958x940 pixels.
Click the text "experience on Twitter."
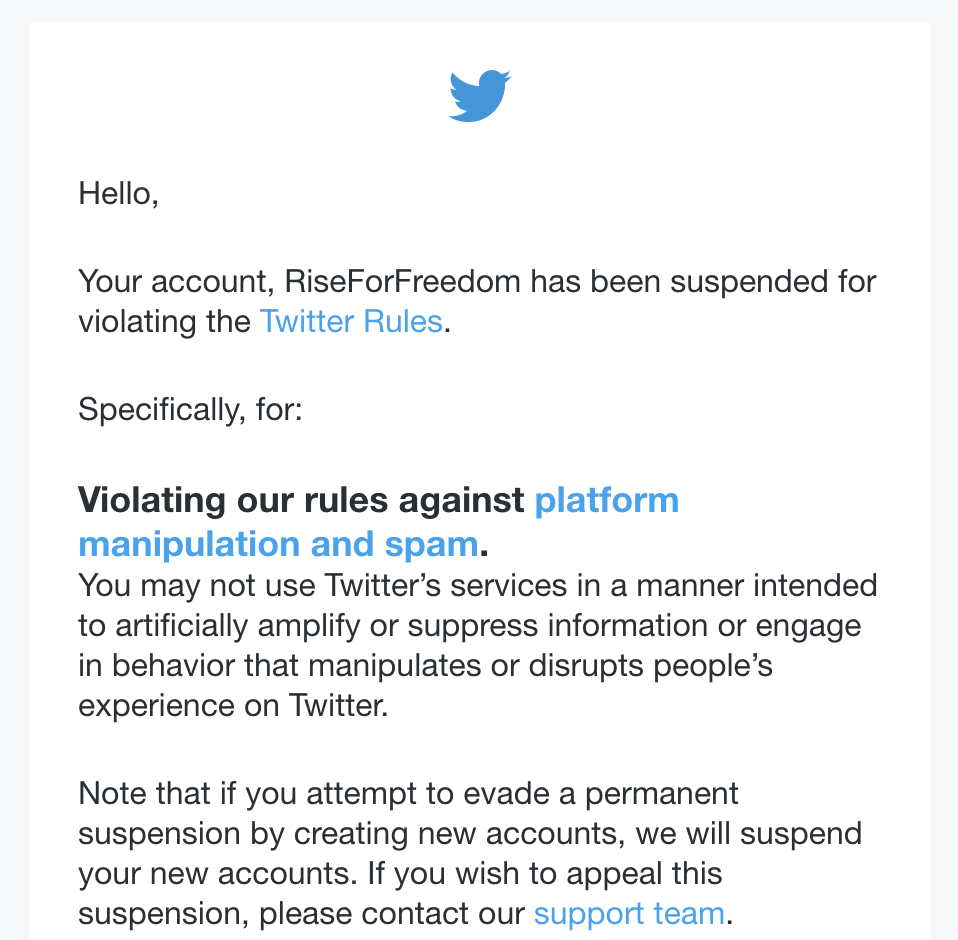point(232,706)
